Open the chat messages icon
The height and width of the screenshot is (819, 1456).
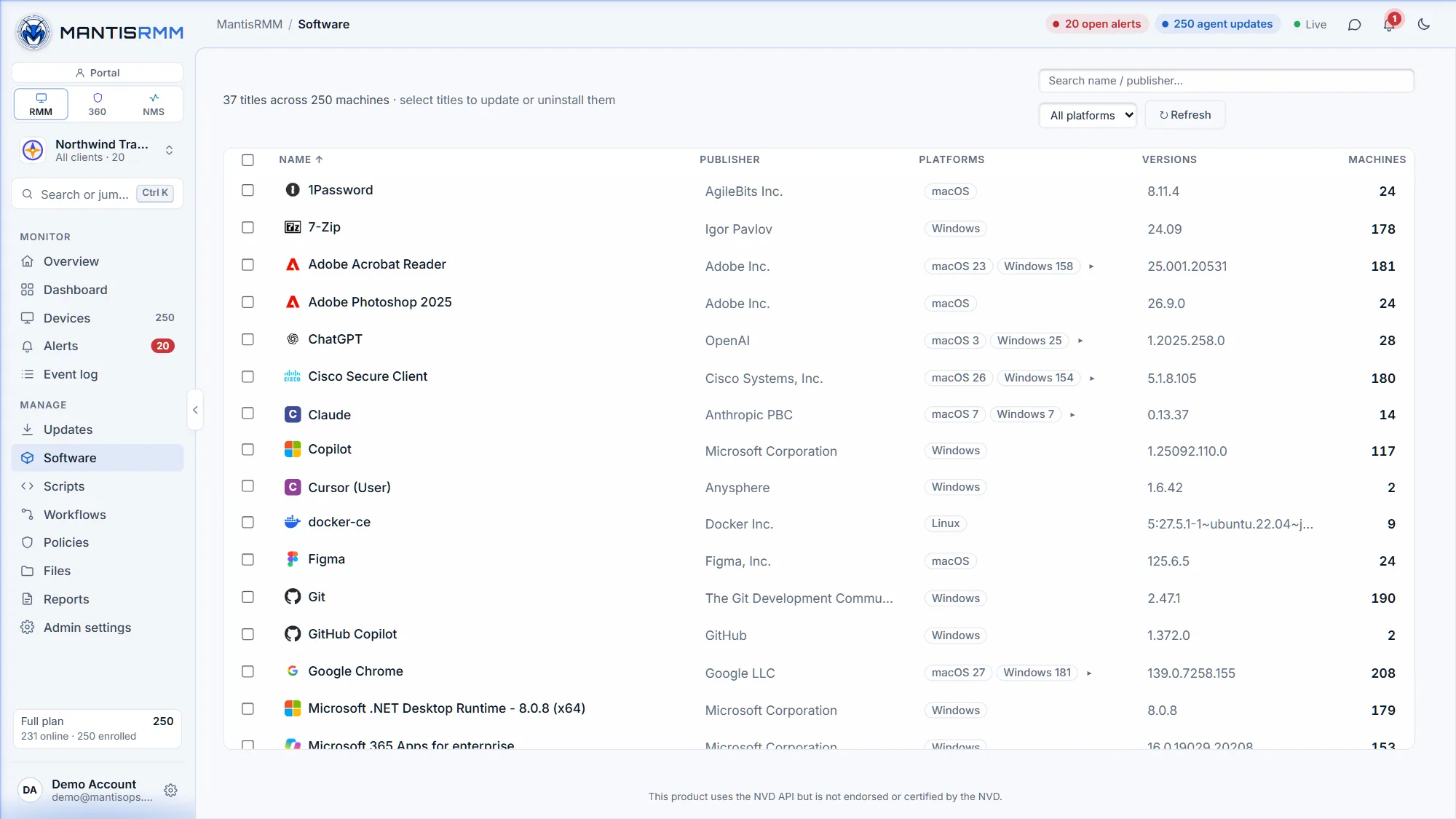pos(1354,25)
